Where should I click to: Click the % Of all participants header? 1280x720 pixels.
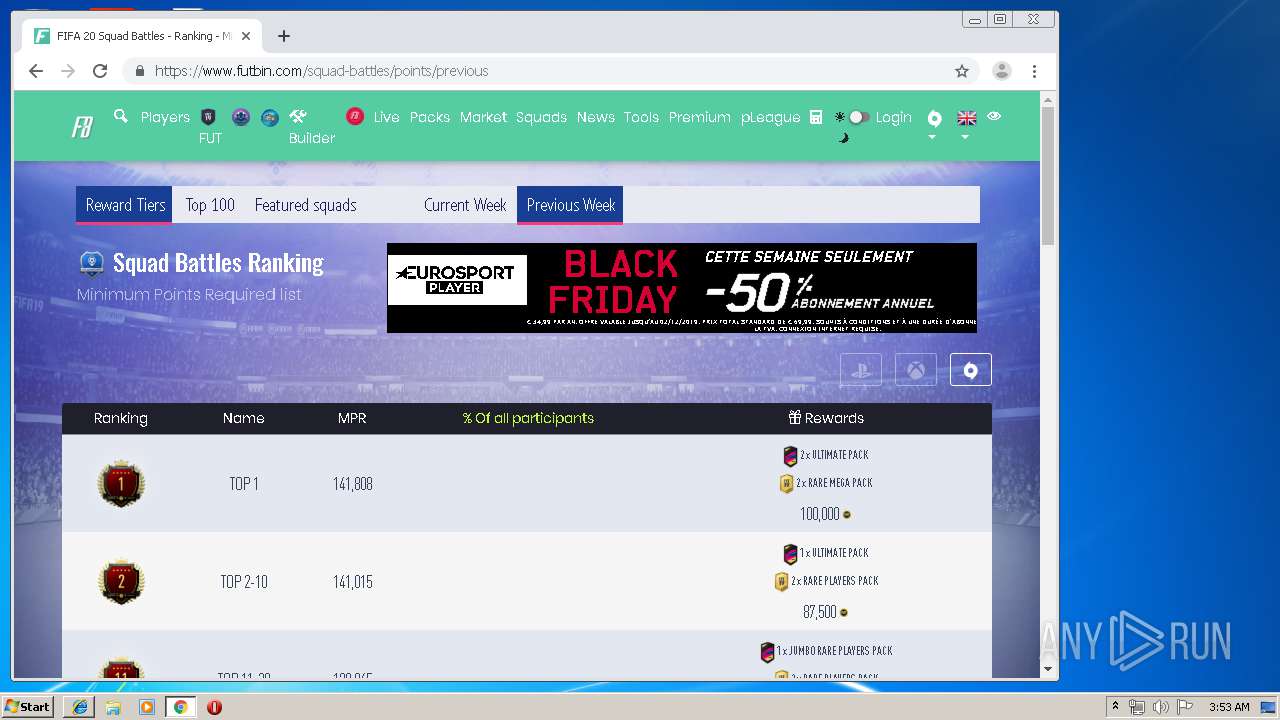(528, 418)
